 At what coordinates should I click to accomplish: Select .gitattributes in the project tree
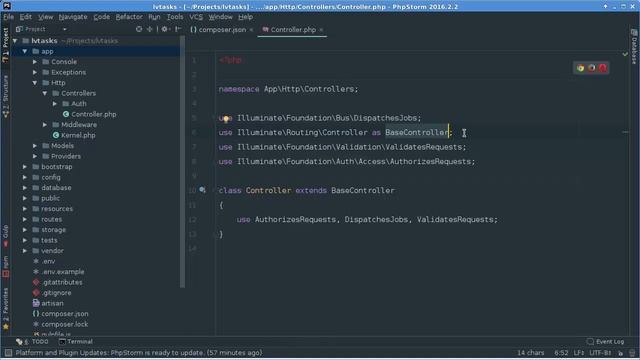click(62, 282)
